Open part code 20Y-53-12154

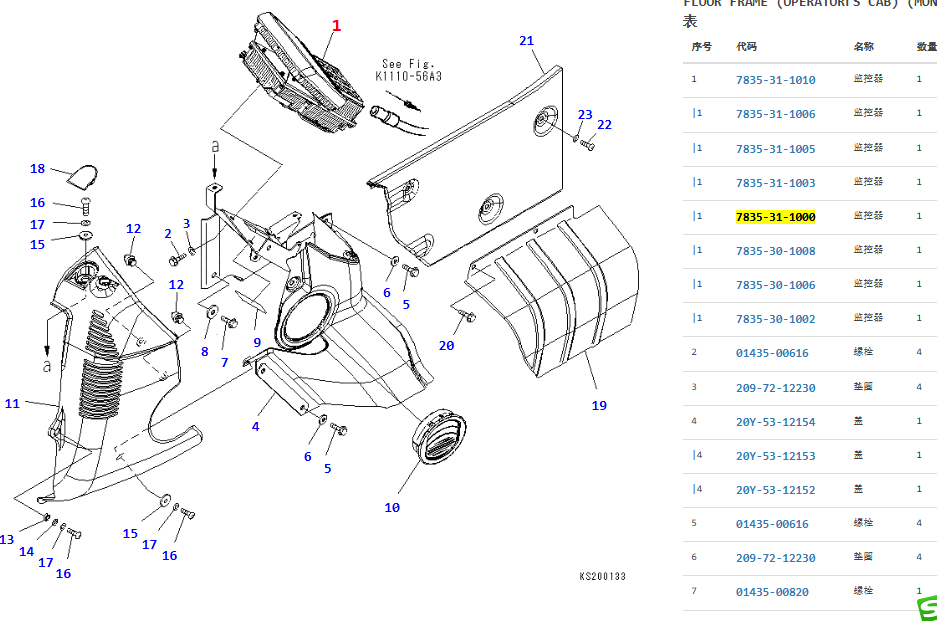click(x=775, y=422)
